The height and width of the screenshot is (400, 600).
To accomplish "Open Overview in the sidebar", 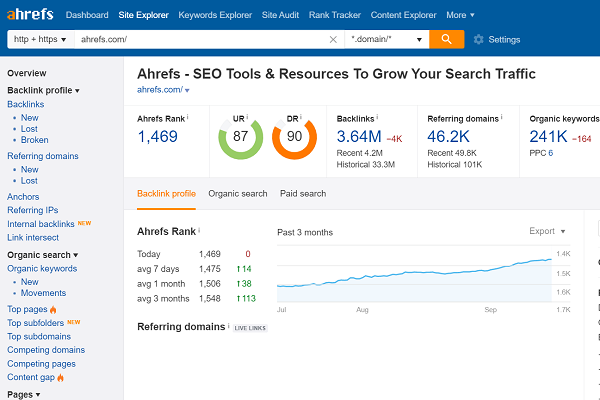I will point(27,73).
